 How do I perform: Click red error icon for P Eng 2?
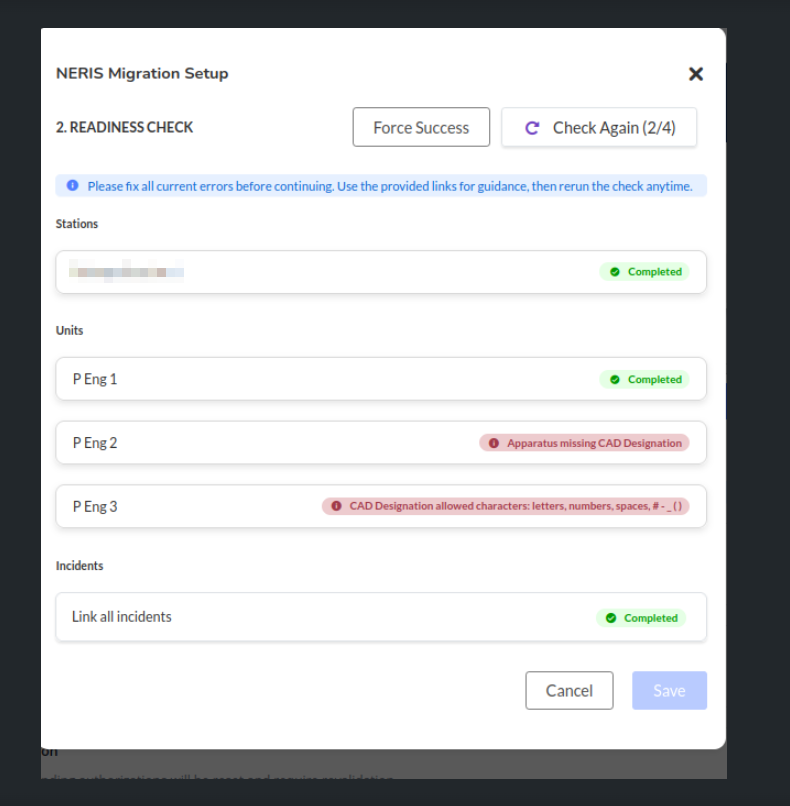click(493, 443)
